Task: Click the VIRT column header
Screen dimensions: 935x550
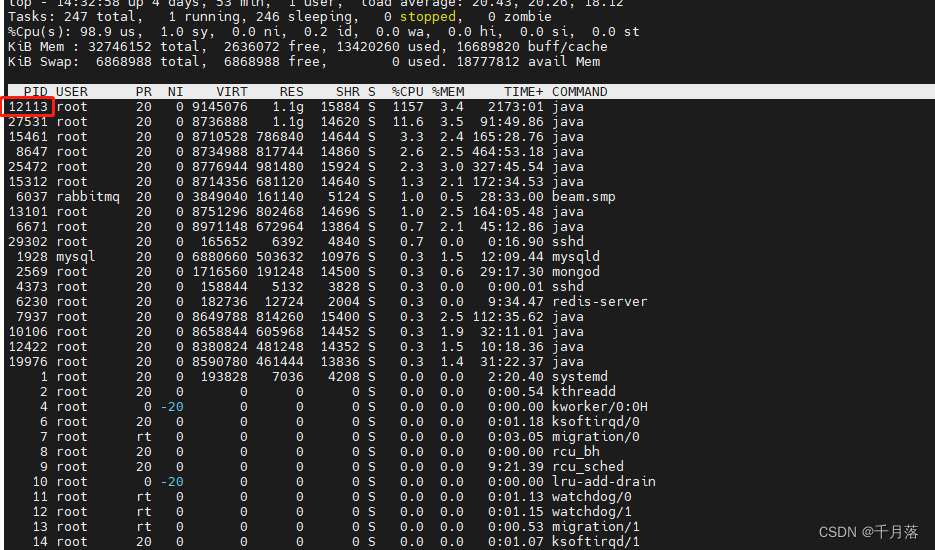Action: tap(231, 92)
